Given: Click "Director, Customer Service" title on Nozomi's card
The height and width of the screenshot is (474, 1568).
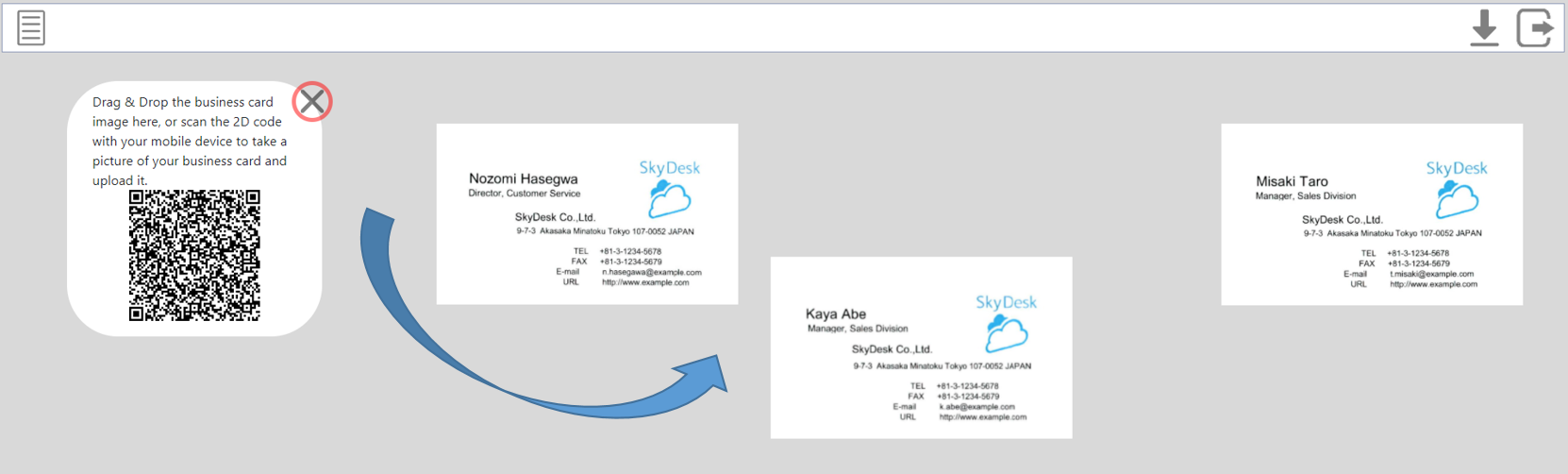Looking at the screenshot, I should click(x=525, y=194).
